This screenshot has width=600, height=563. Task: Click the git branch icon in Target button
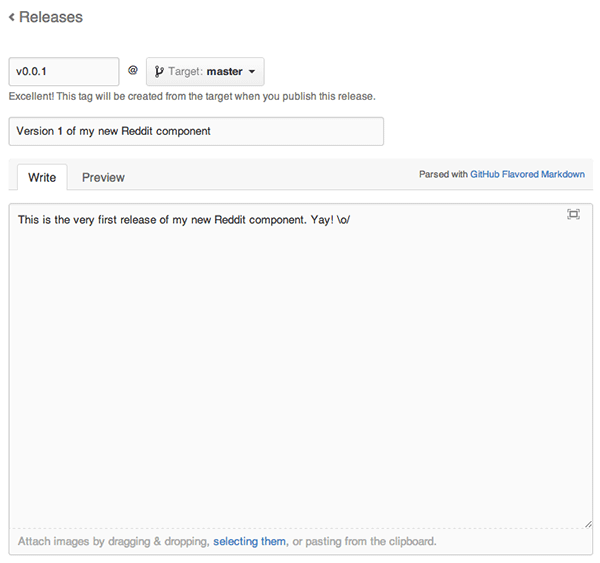tap(159, 72)
